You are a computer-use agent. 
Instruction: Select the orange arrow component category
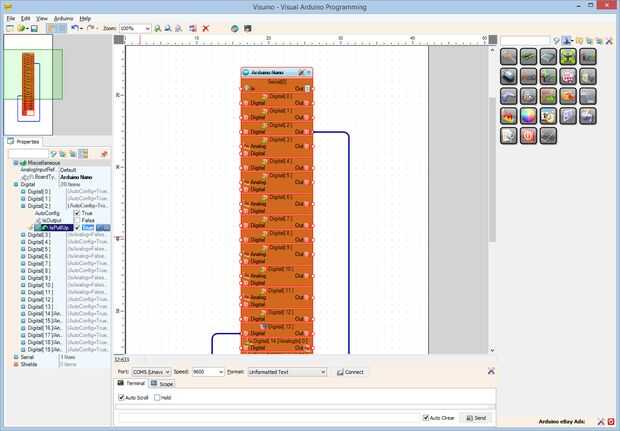568,96
